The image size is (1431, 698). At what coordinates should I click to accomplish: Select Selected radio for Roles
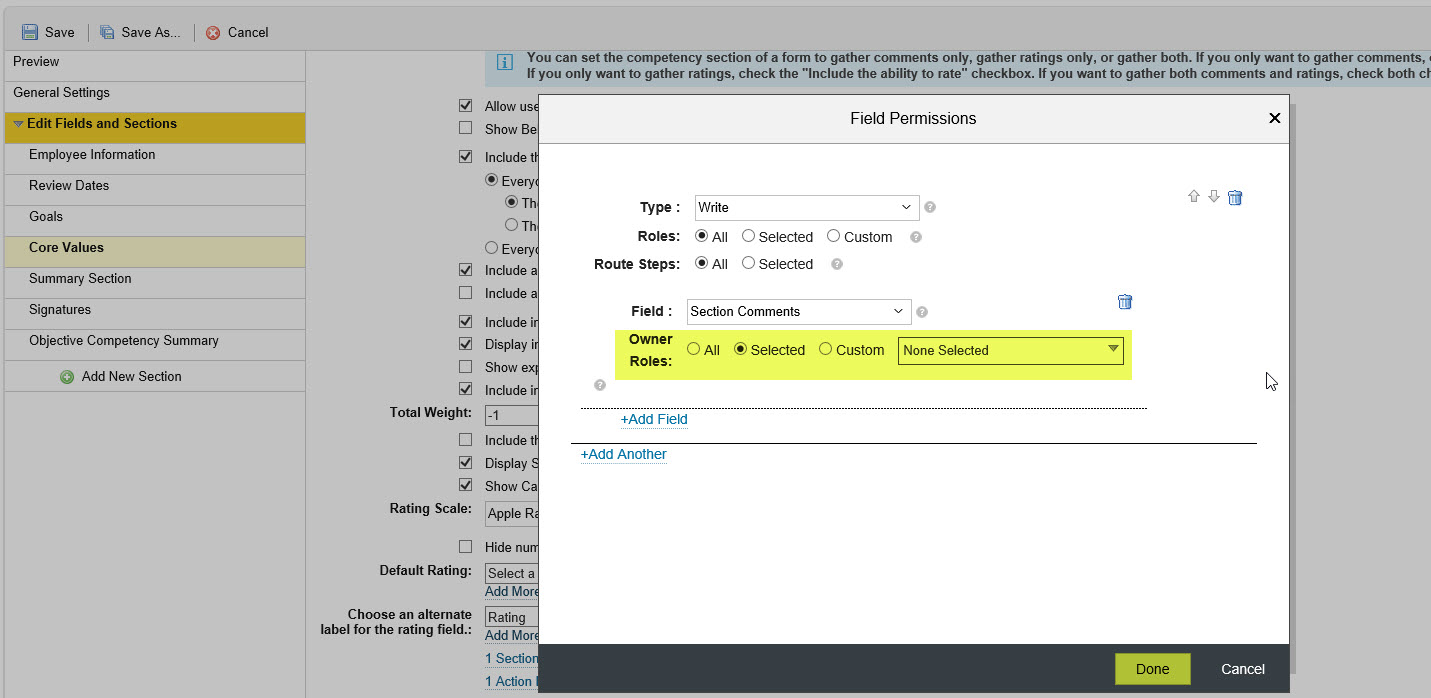pyautogui.click(x=748, y=236)
